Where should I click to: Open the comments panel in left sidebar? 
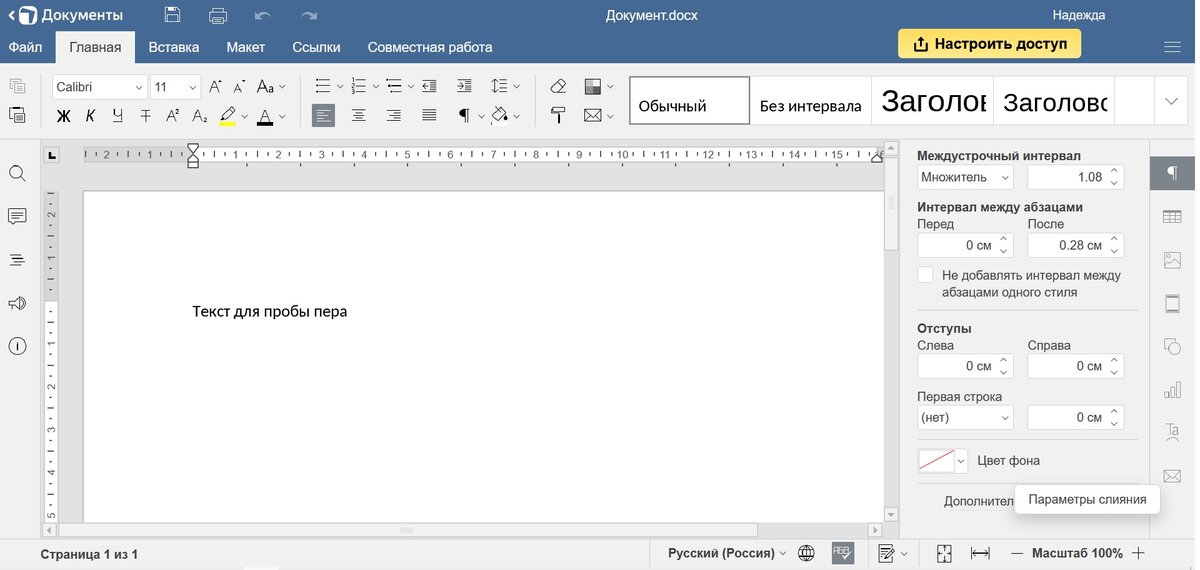pyautogui.click(x=17, y=217)
